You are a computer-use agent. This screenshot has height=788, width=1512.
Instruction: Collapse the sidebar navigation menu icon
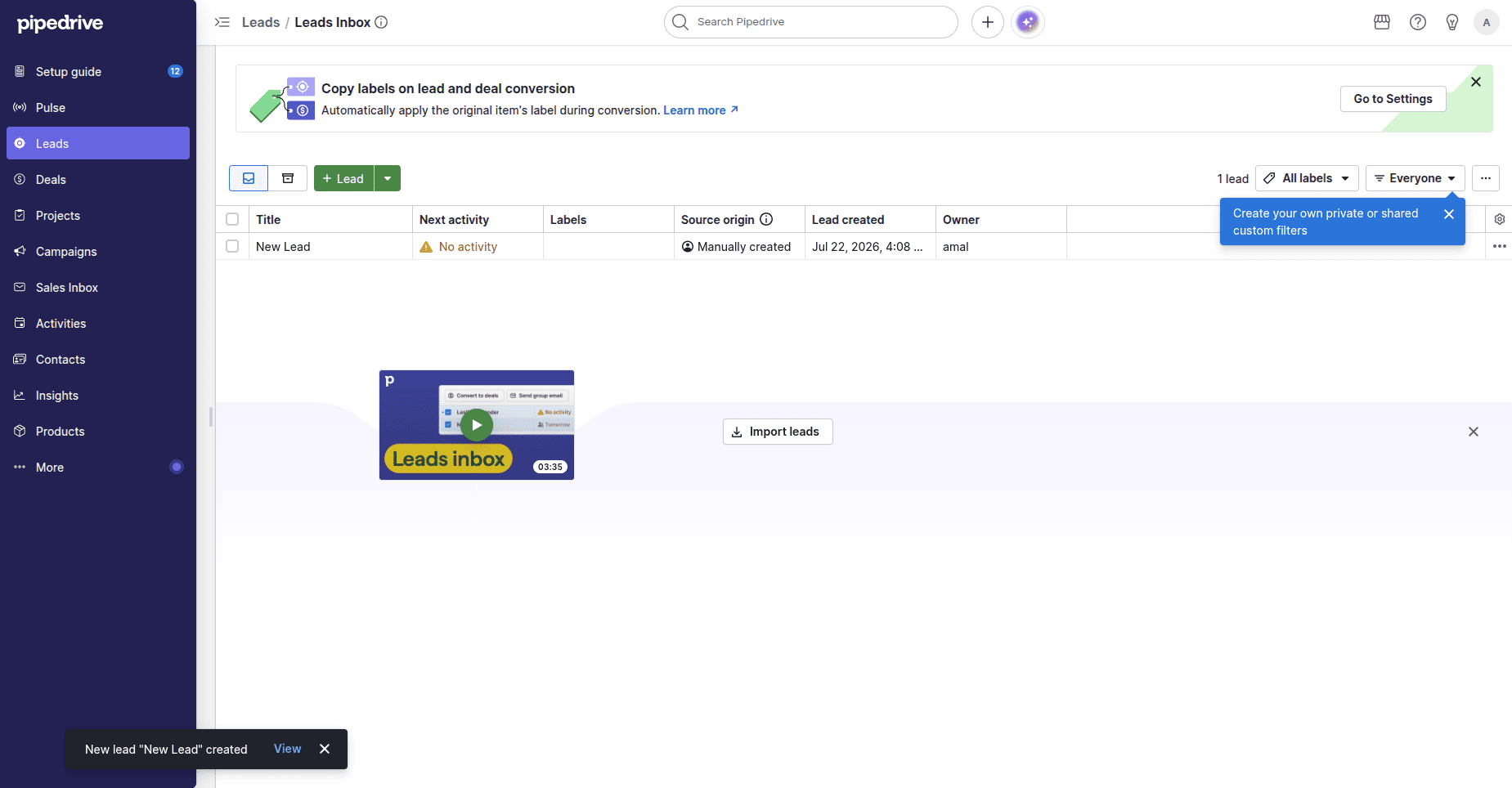[222, 22]
